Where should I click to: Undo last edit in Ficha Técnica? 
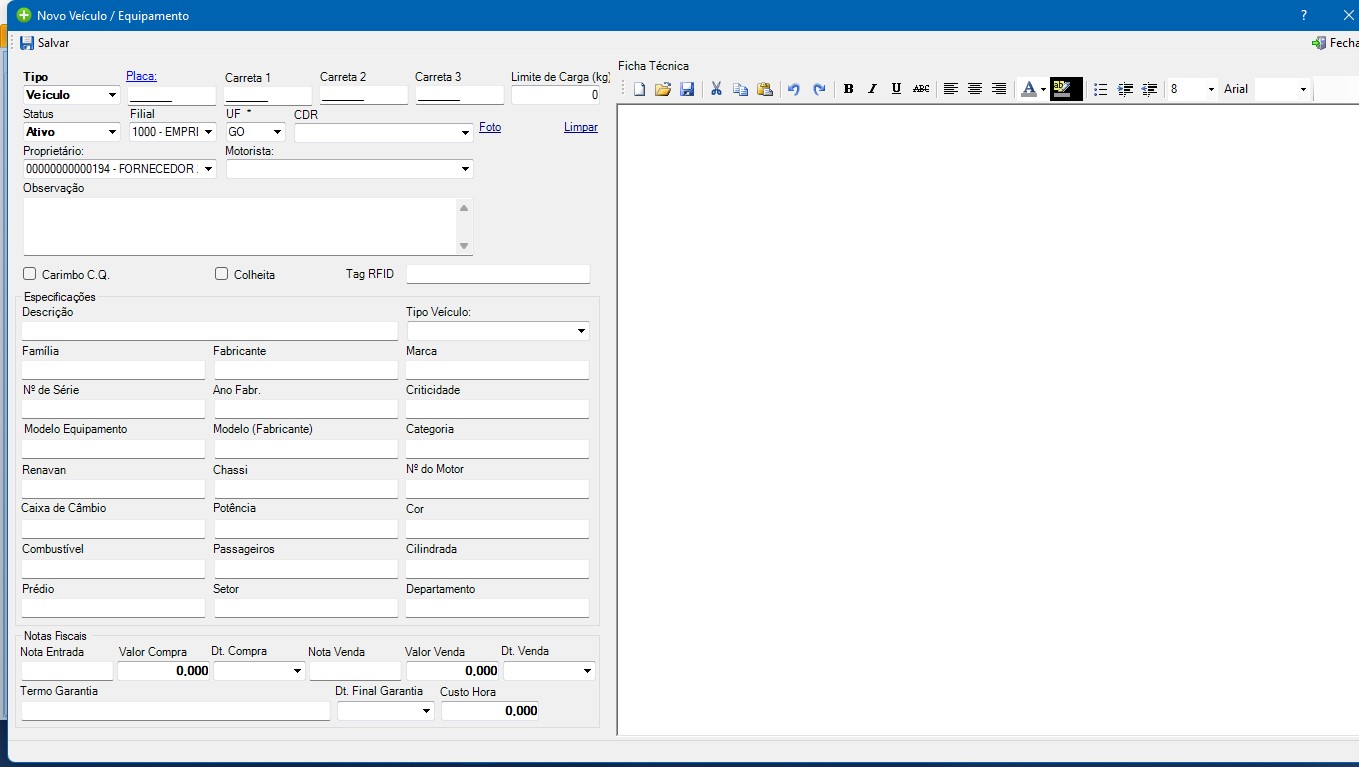pyautogui.click(x=794, y=89)
